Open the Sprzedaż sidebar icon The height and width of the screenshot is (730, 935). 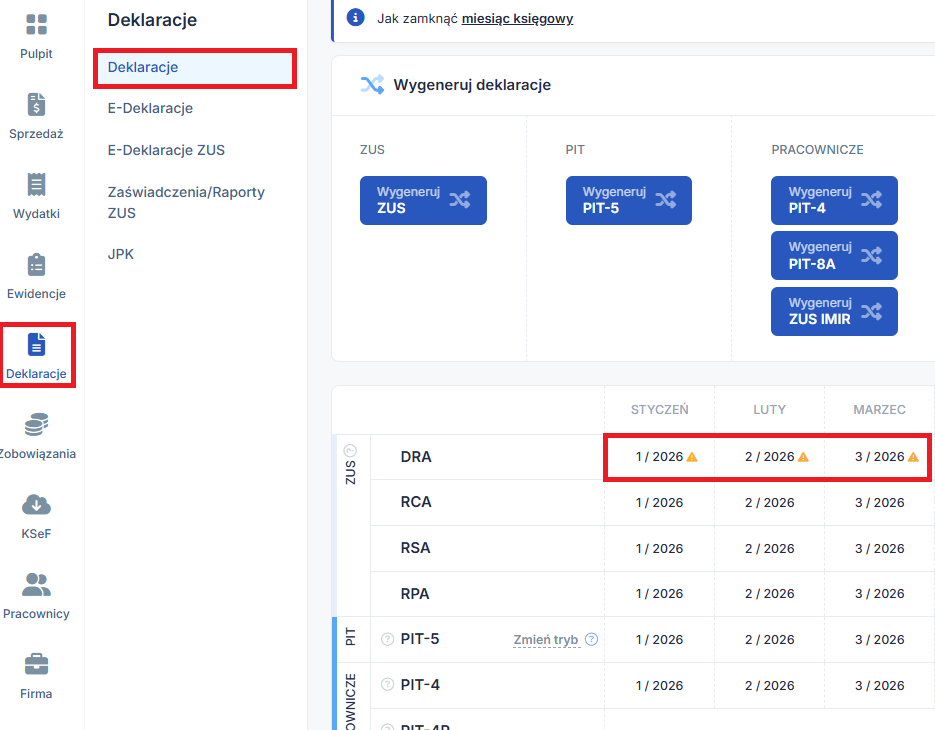(36, 105)
